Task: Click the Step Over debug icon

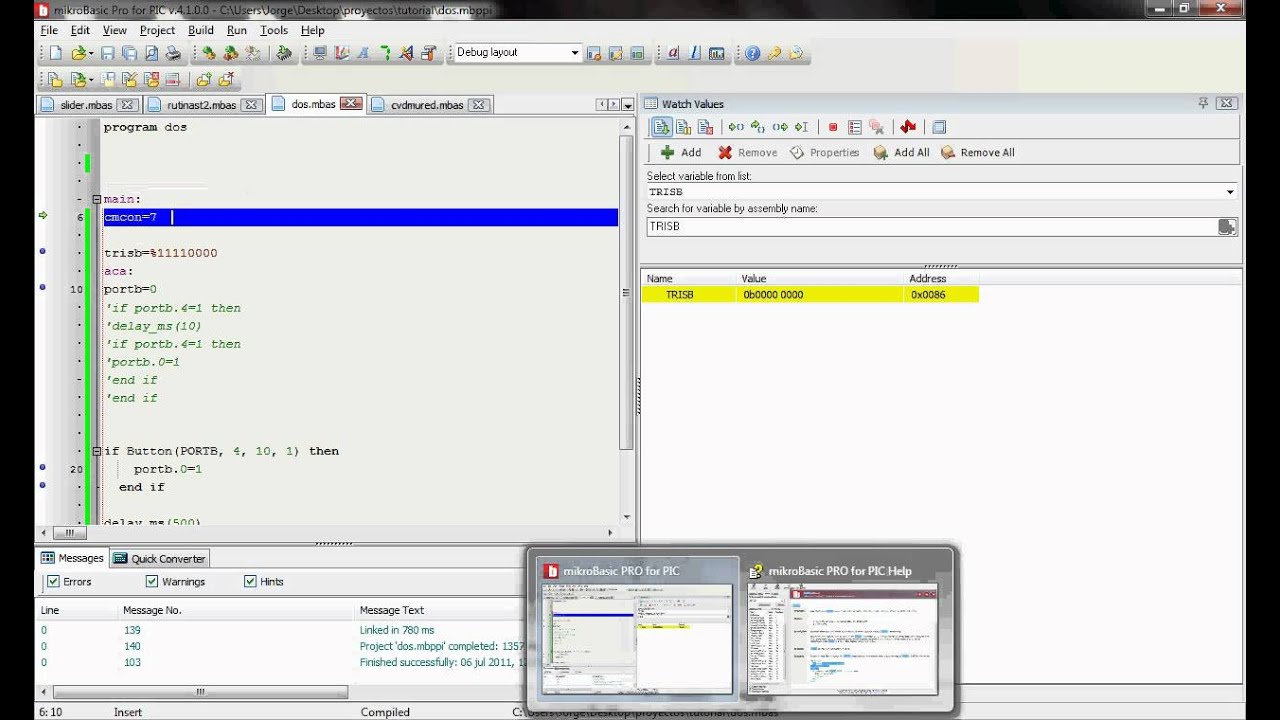Action: coord(757,127)
